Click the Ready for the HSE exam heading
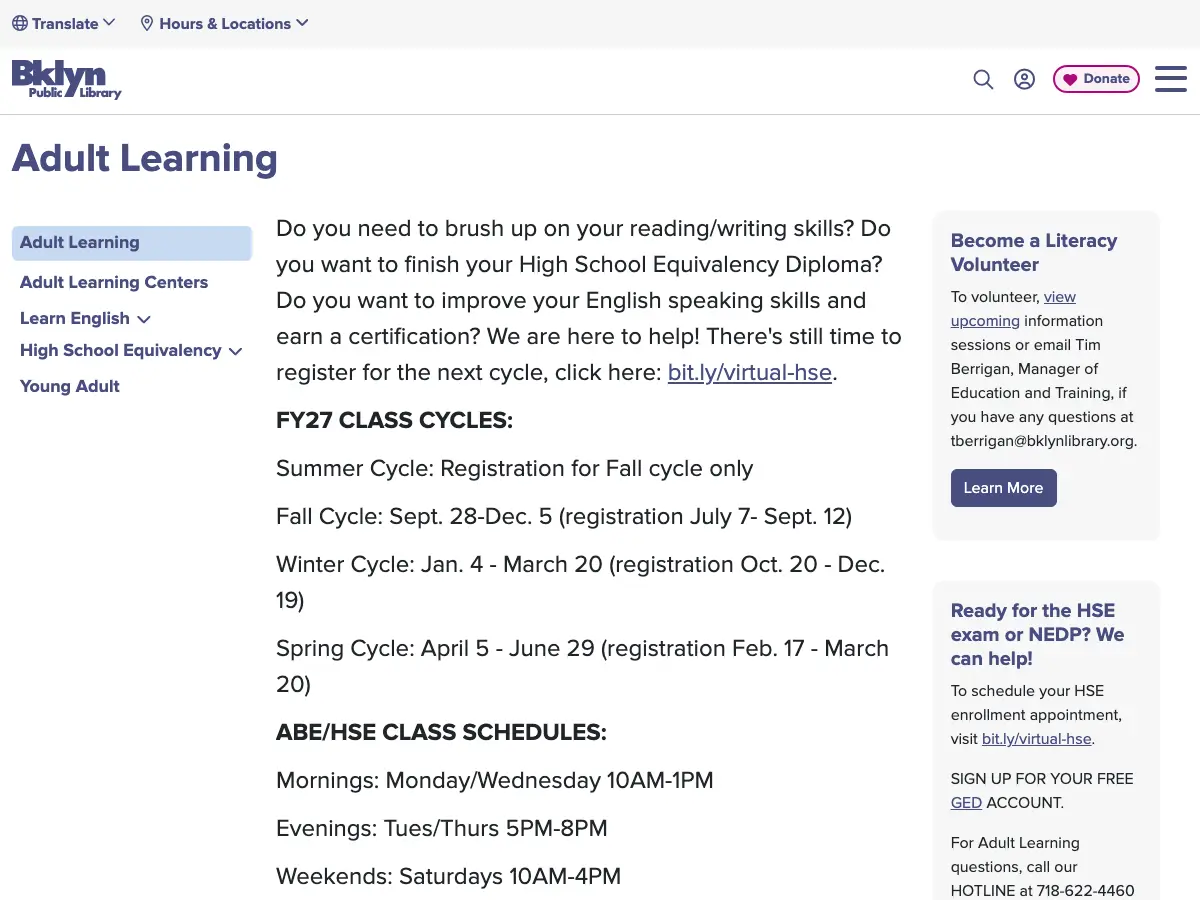This screenshot has height=900, width=1200. click(x=1037, y=635)
